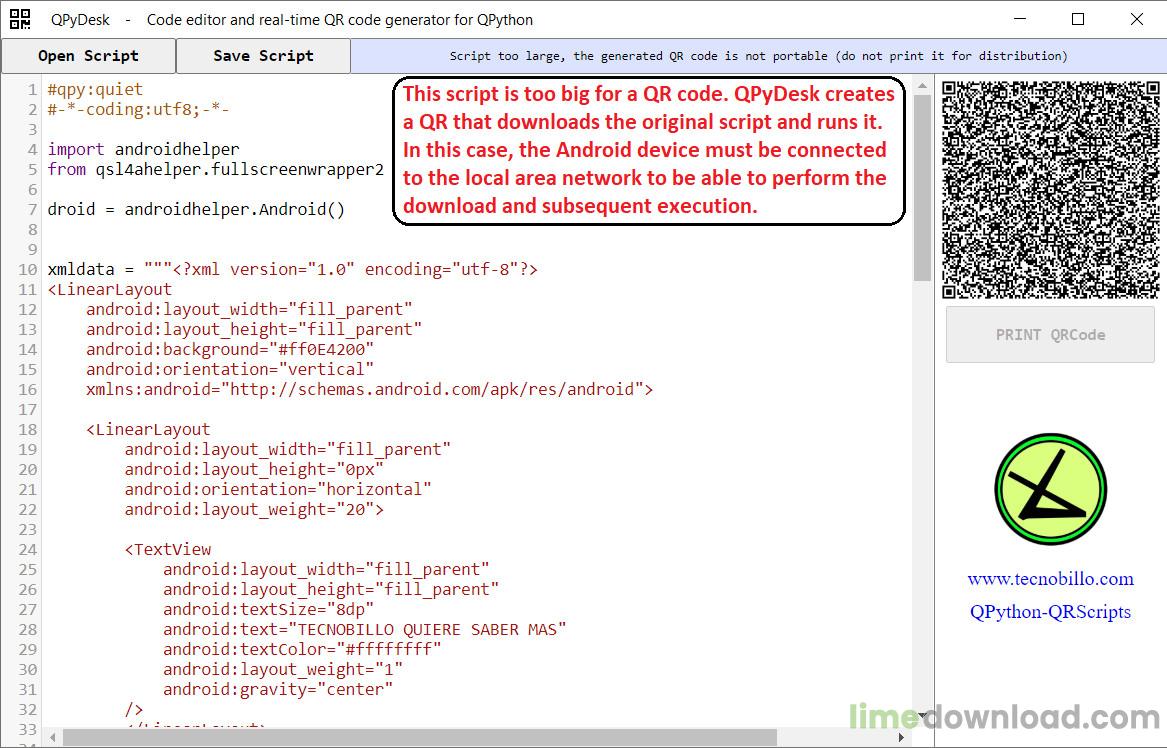Click android:orientation="vertical" line

(230, 369)
